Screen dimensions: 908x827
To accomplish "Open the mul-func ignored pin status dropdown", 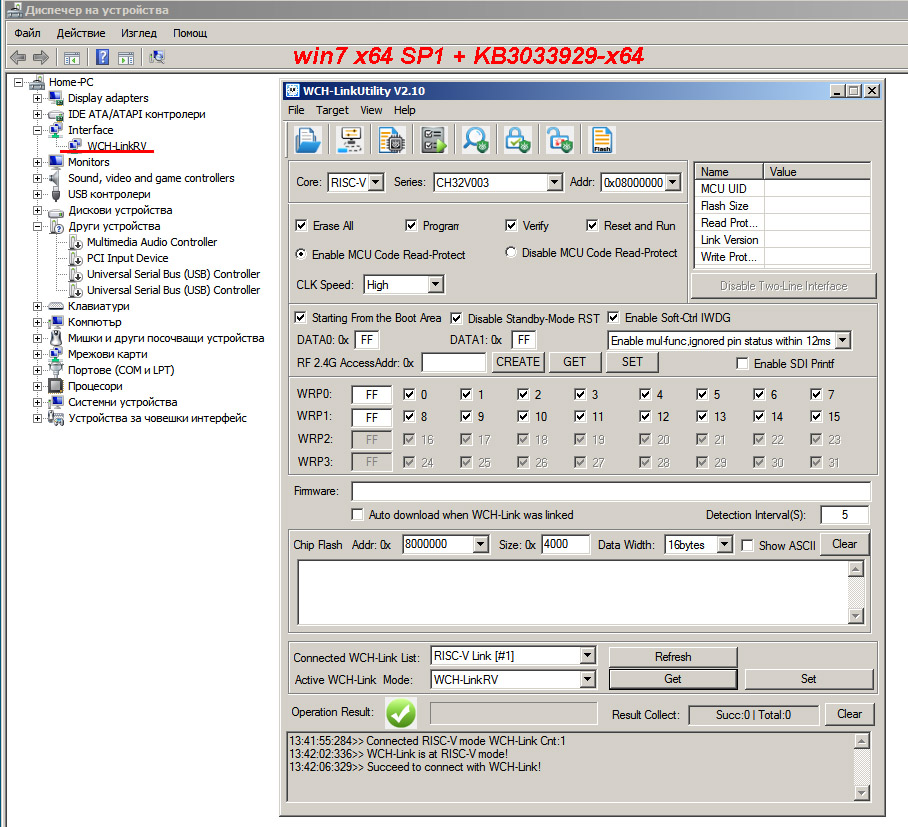I will (843, 341).
